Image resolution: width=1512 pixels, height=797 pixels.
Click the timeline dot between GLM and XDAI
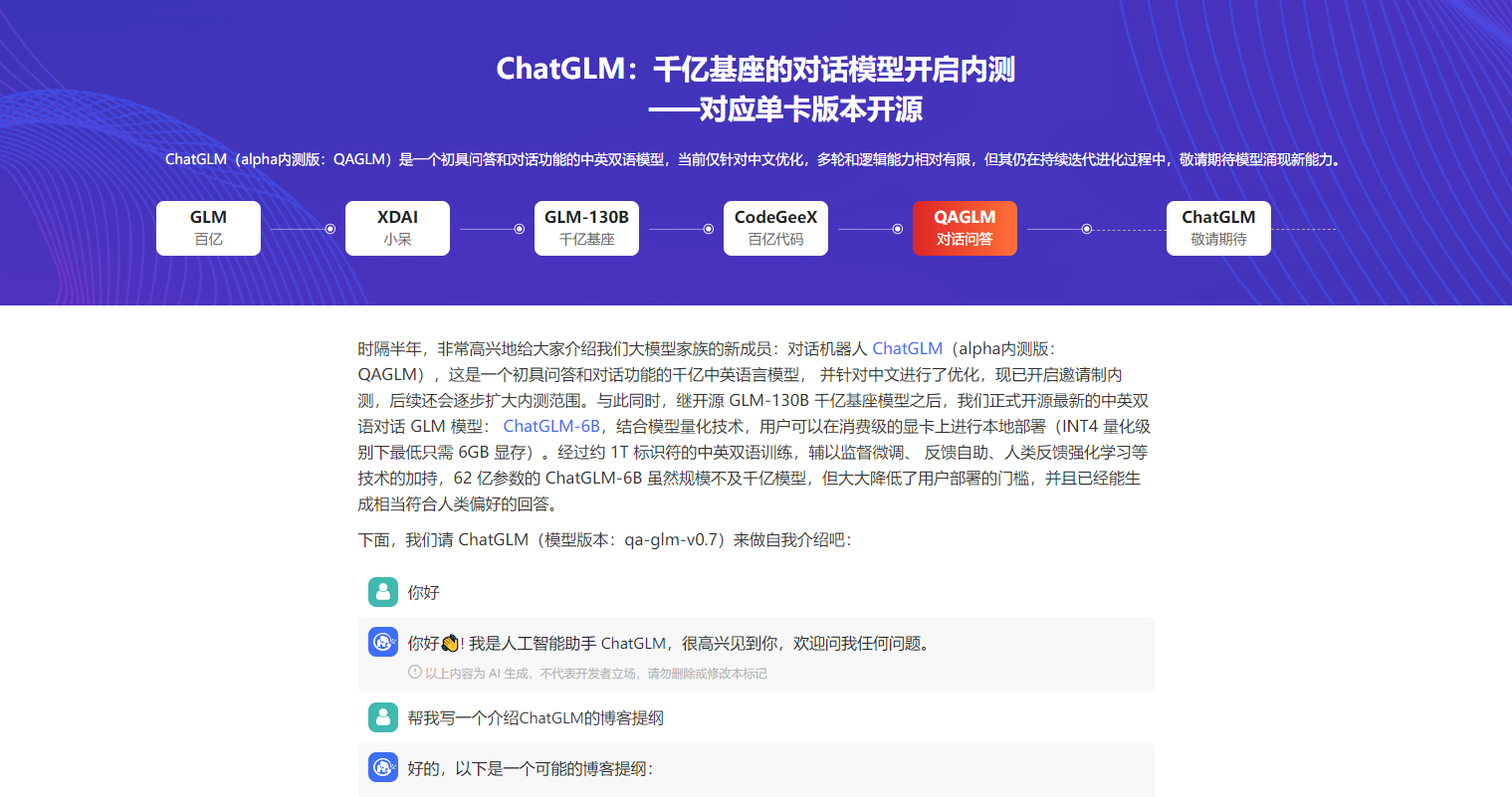click(330, 228)
